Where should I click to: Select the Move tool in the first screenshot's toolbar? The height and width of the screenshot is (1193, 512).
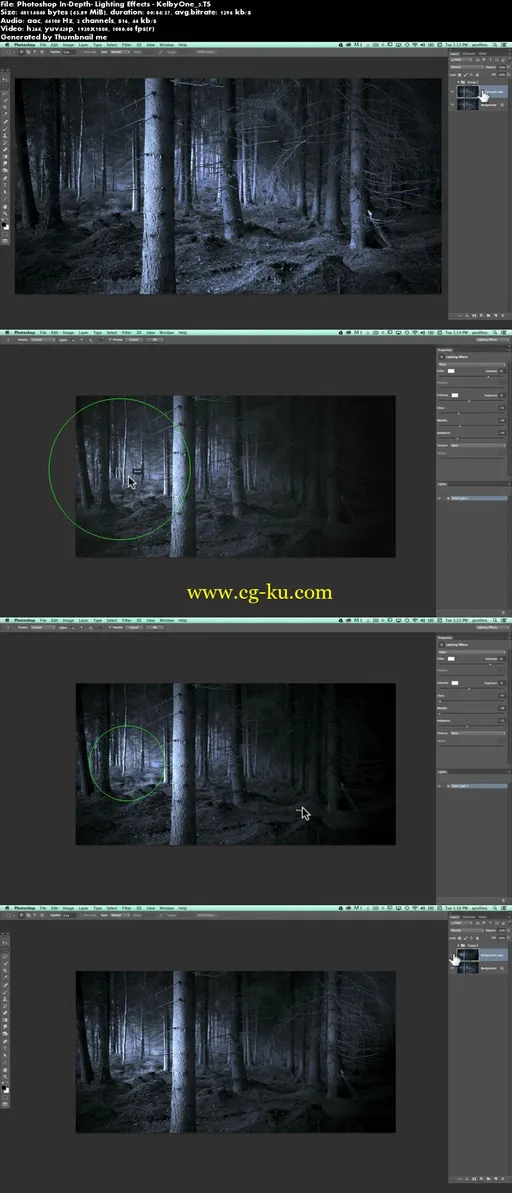pos(5,79)
